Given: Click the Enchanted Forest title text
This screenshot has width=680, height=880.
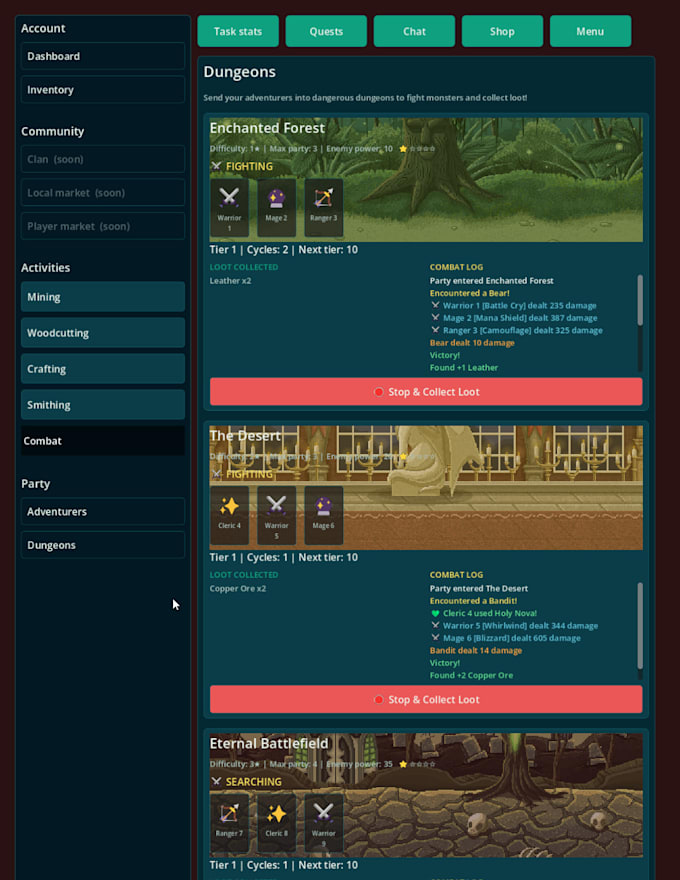Looking at the screenshot, I should [x=267, y=128].
